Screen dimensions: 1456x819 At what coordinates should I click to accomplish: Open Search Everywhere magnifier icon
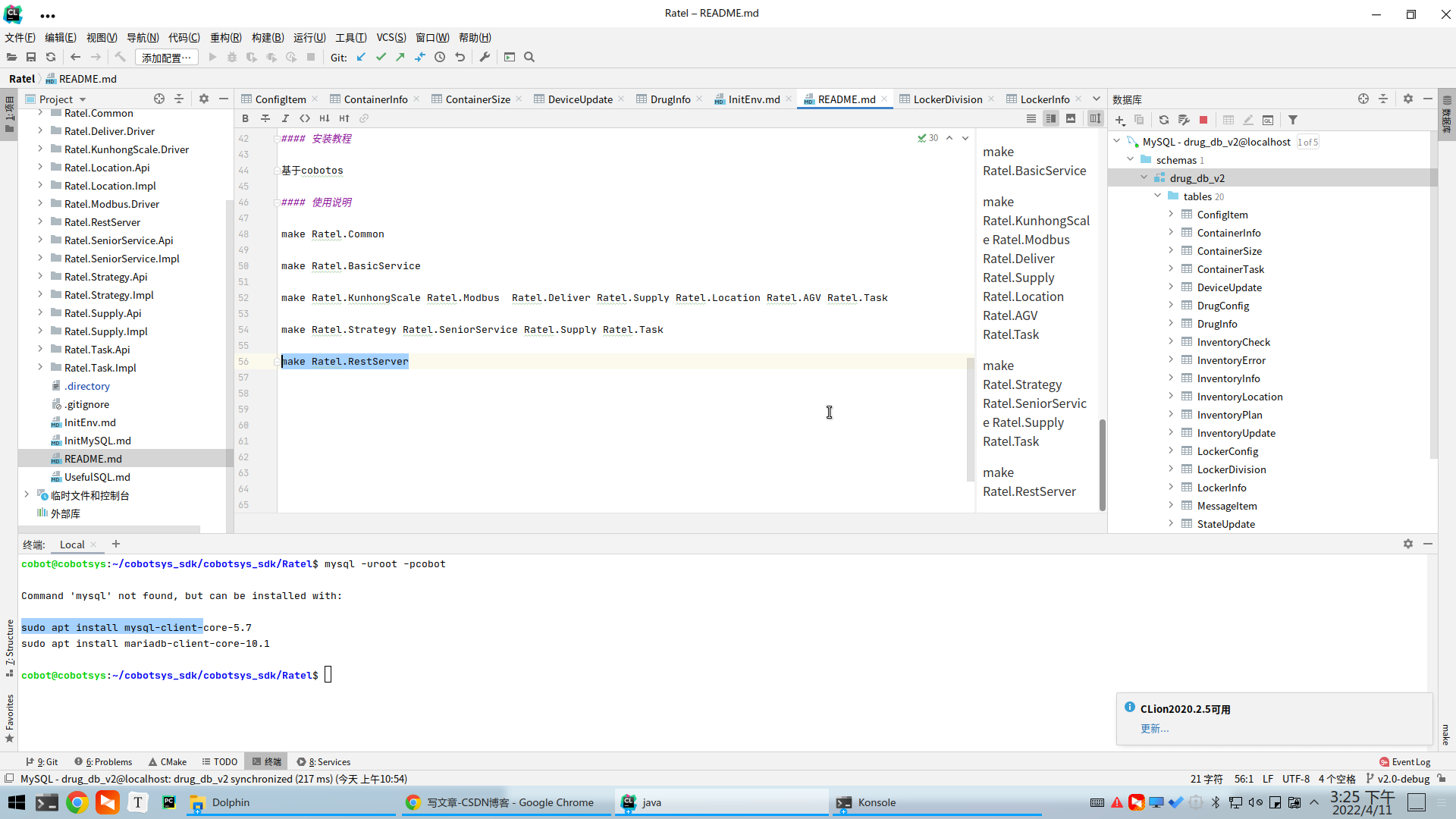(529, 57)
